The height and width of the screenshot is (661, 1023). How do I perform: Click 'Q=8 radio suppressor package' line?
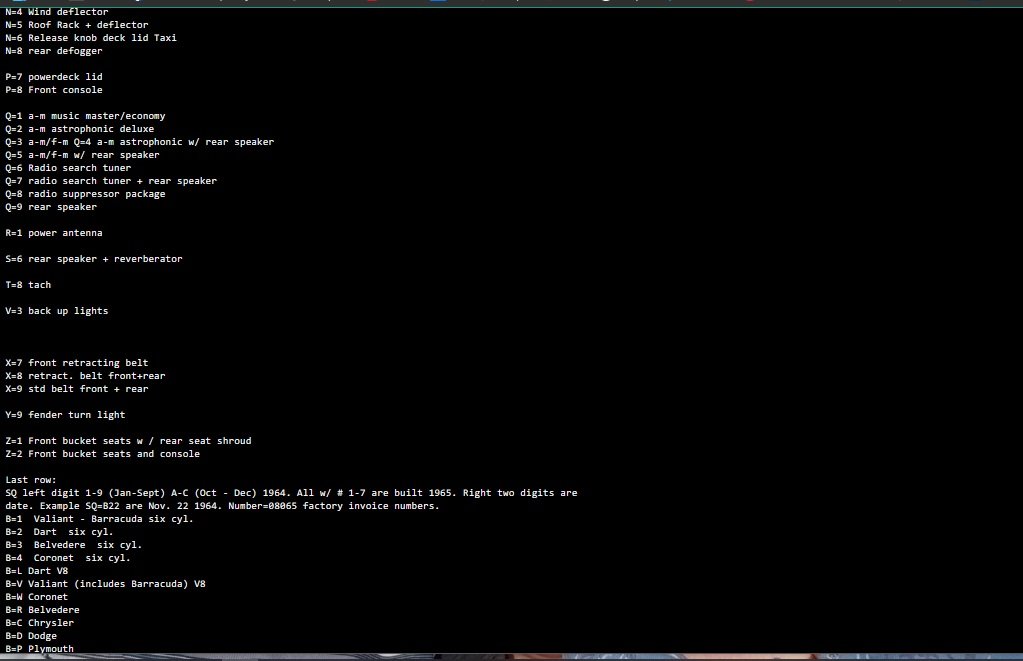point(85,194)
